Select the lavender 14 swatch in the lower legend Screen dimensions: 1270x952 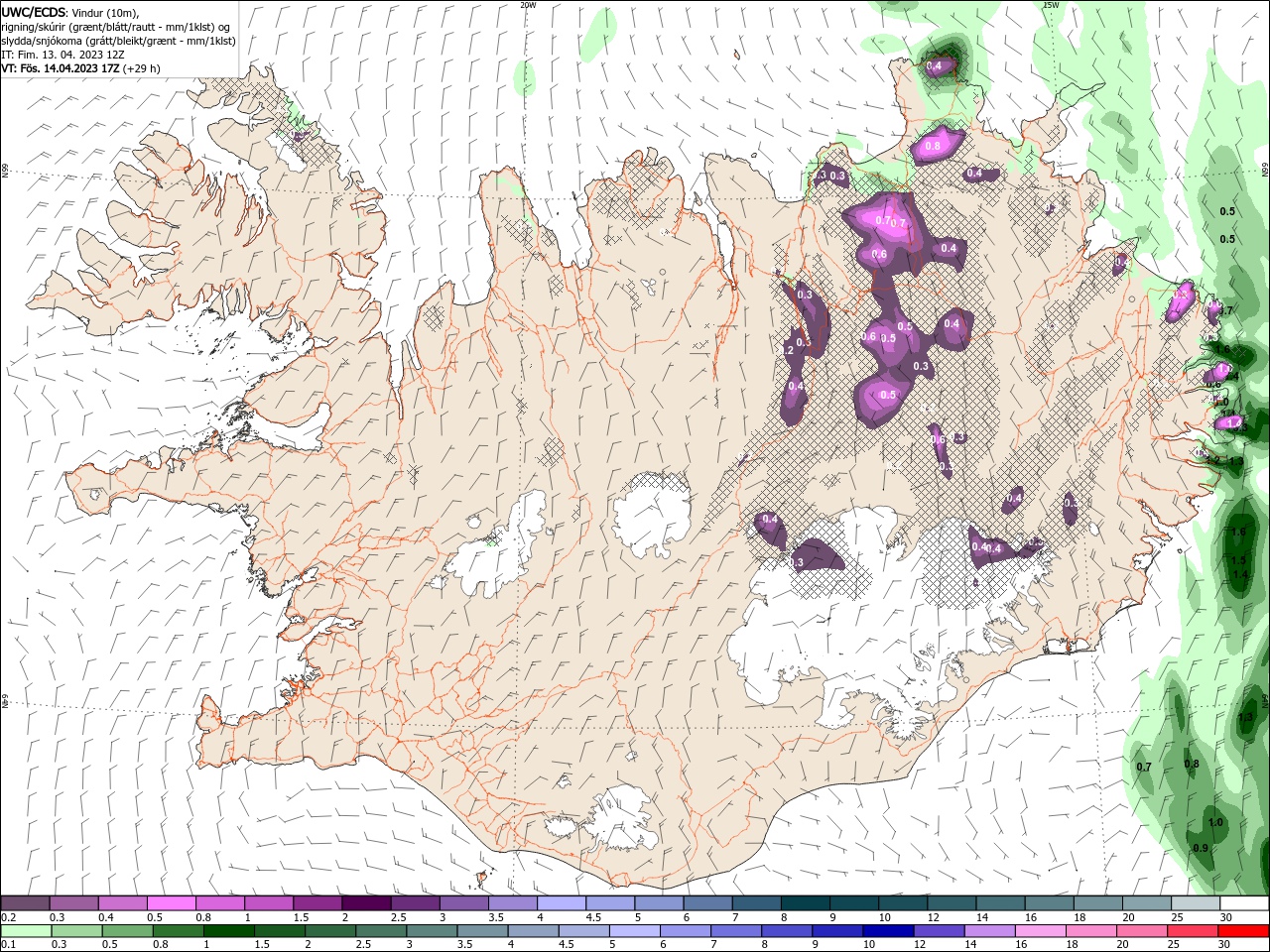(988, 931)
